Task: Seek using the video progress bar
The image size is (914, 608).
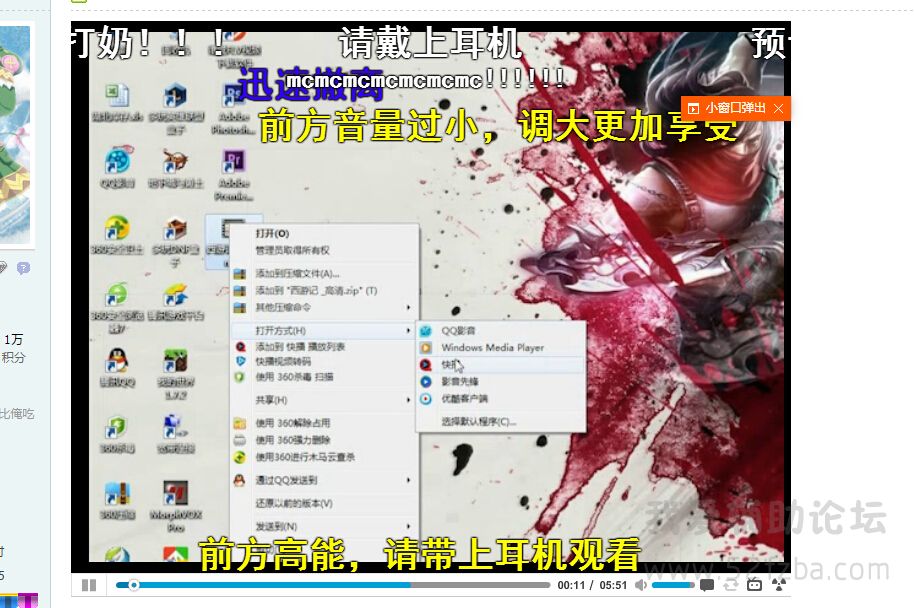Action: pyautogui.click(x=333, y=585)
